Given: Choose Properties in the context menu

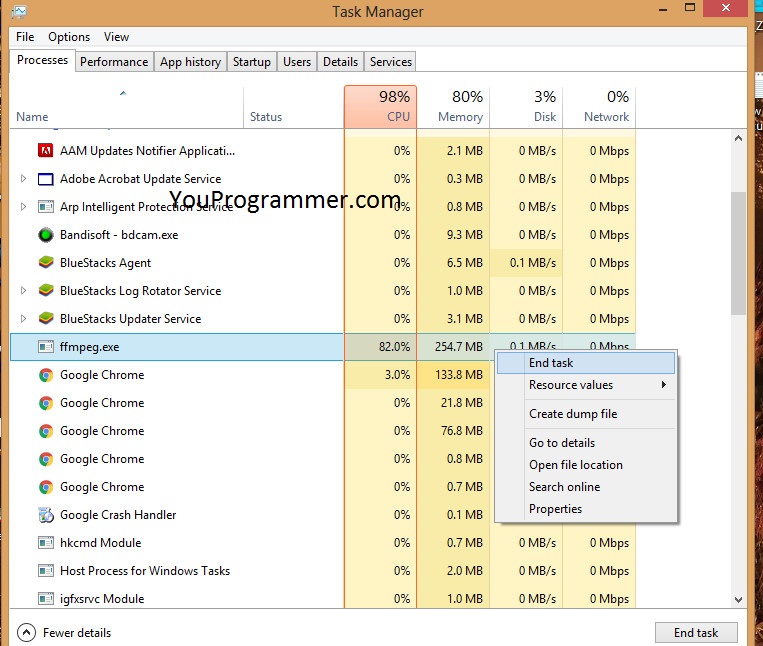Looking at the screenshot, I should tap(586, 509).
